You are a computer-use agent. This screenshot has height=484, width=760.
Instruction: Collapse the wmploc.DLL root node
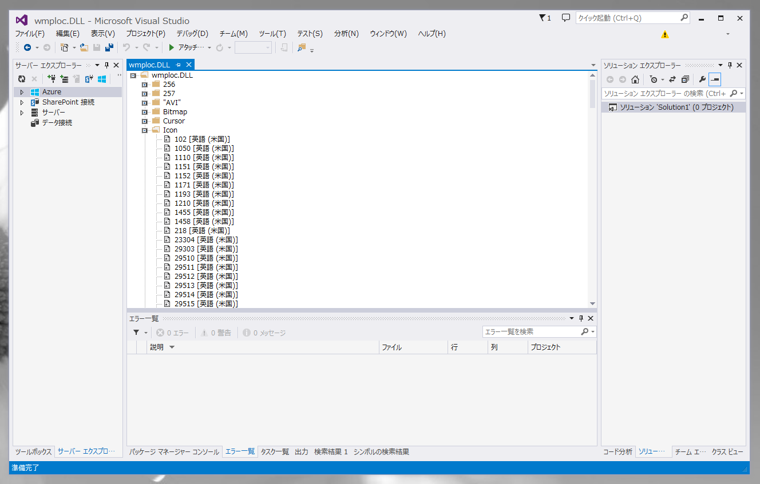click(x=133, y=76)
